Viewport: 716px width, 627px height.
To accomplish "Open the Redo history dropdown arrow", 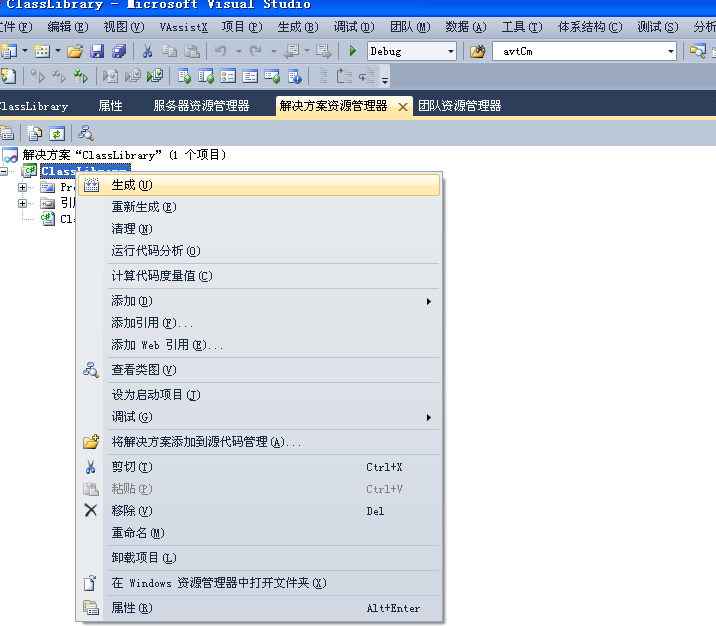I will (274, 51).
